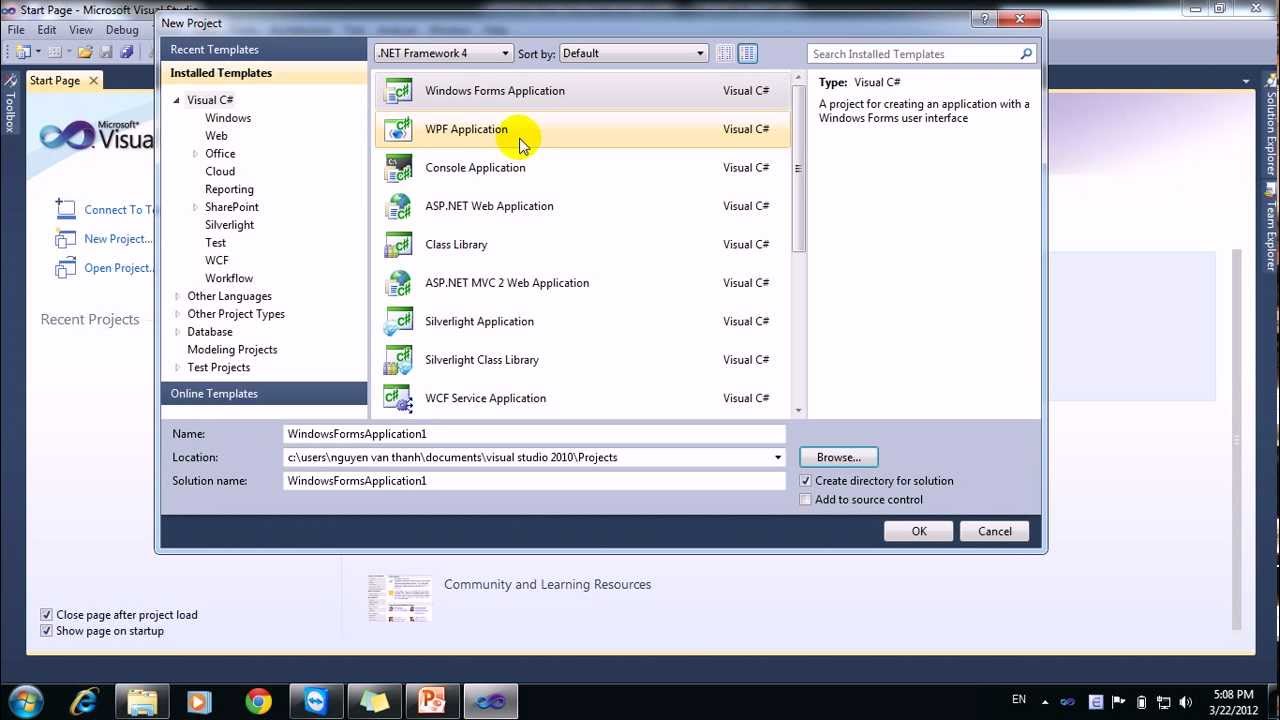The width and height of the screenshot is (1280, 720).
Task: Click the Open Project... link on Start Page
Action: (118, 268)
